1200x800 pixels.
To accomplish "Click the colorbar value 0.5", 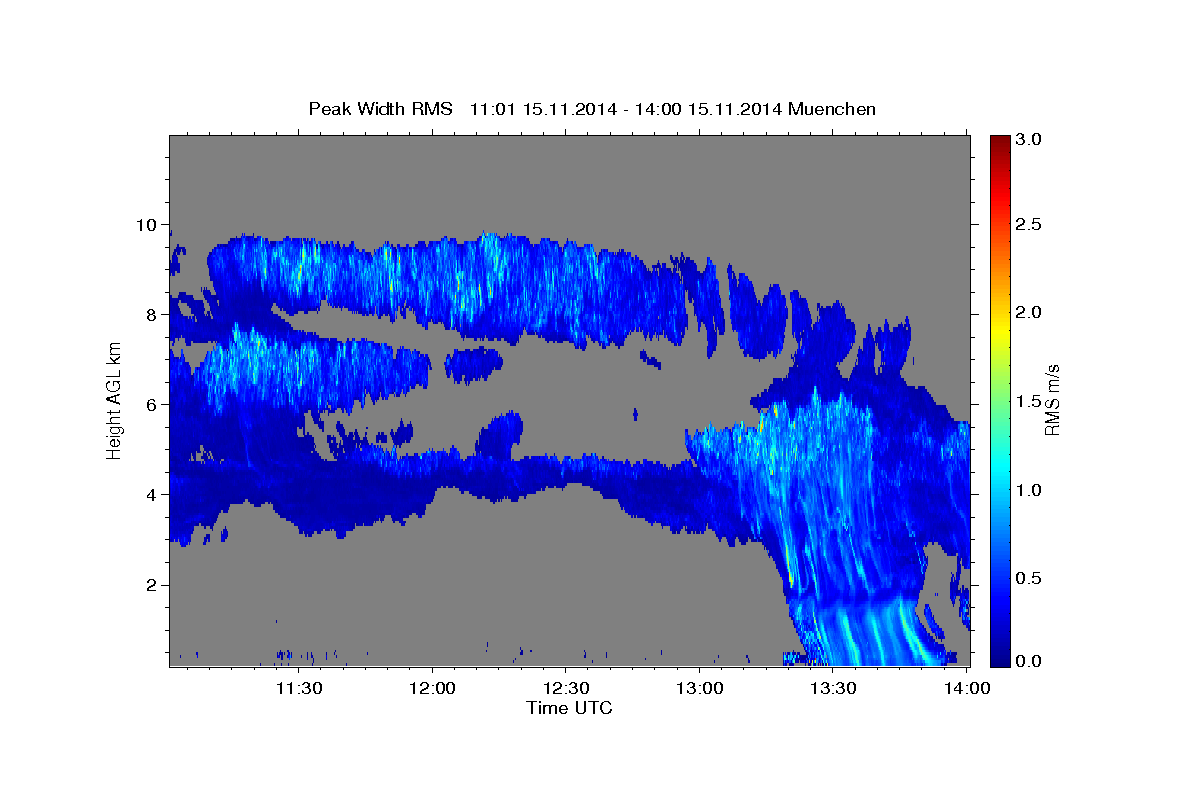I will point(1030,578).
